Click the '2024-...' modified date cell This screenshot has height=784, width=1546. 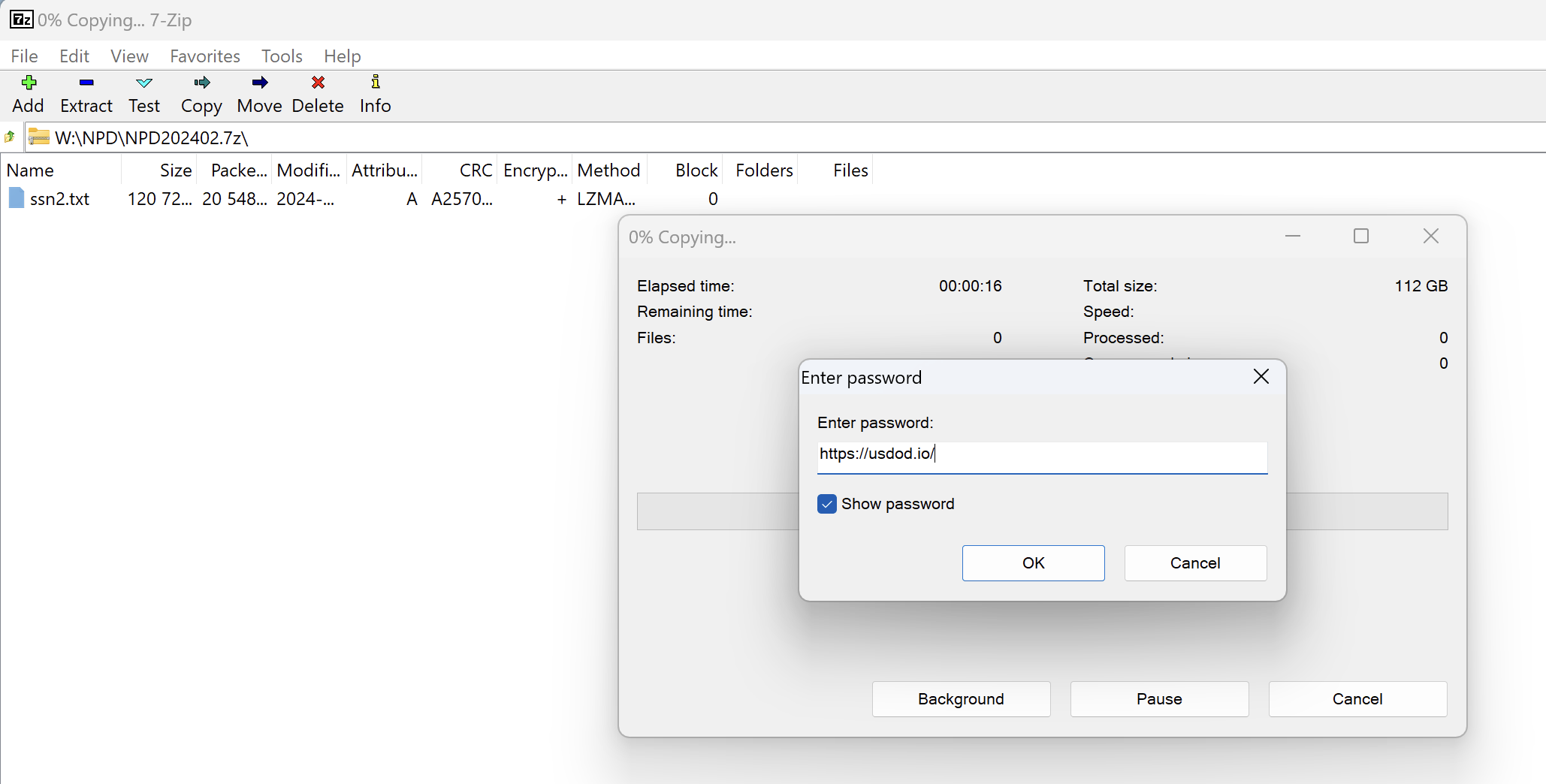coord(305,199)
